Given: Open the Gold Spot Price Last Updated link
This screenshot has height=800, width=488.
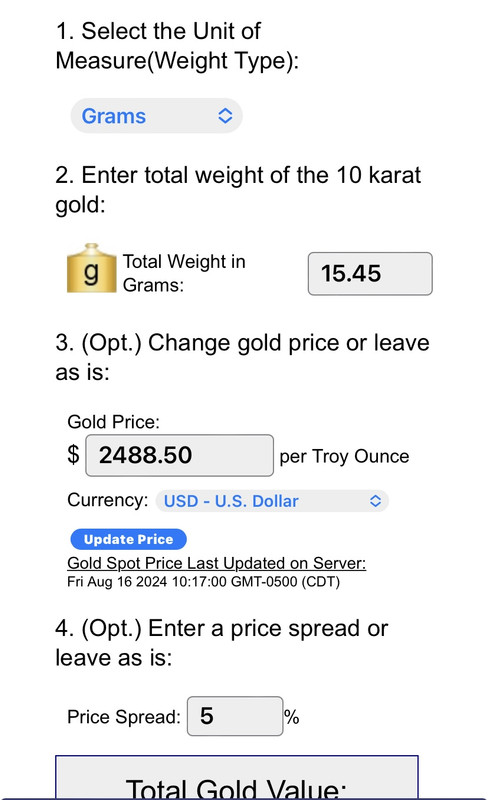Looking at the screenshot, I should [216, 563].
